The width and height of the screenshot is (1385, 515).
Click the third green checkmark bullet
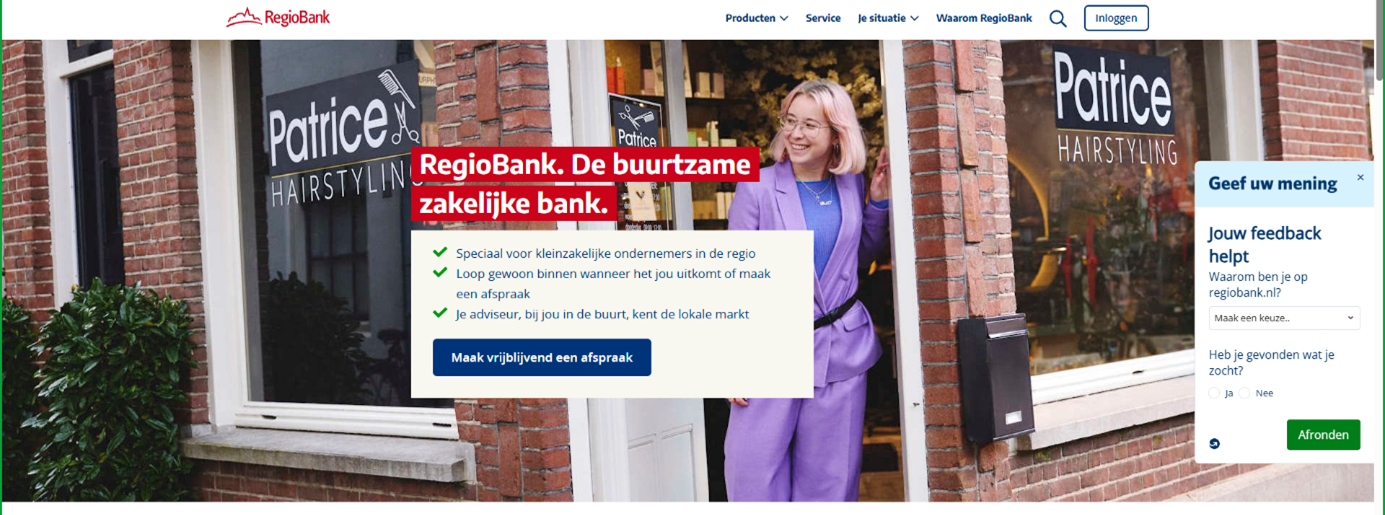440,313
